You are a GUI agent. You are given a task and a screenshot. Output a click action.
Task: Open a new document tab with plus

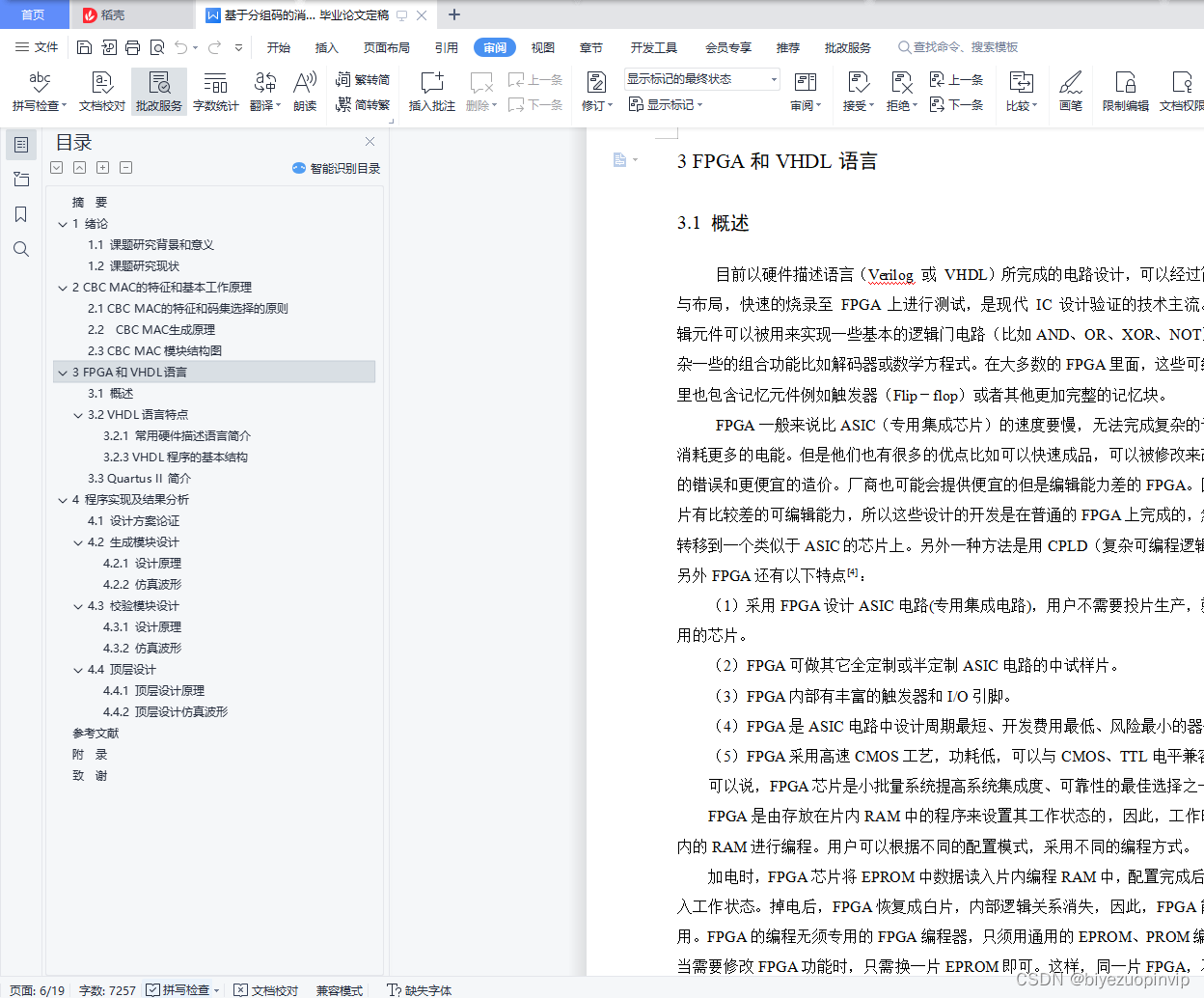click(454, 14)
